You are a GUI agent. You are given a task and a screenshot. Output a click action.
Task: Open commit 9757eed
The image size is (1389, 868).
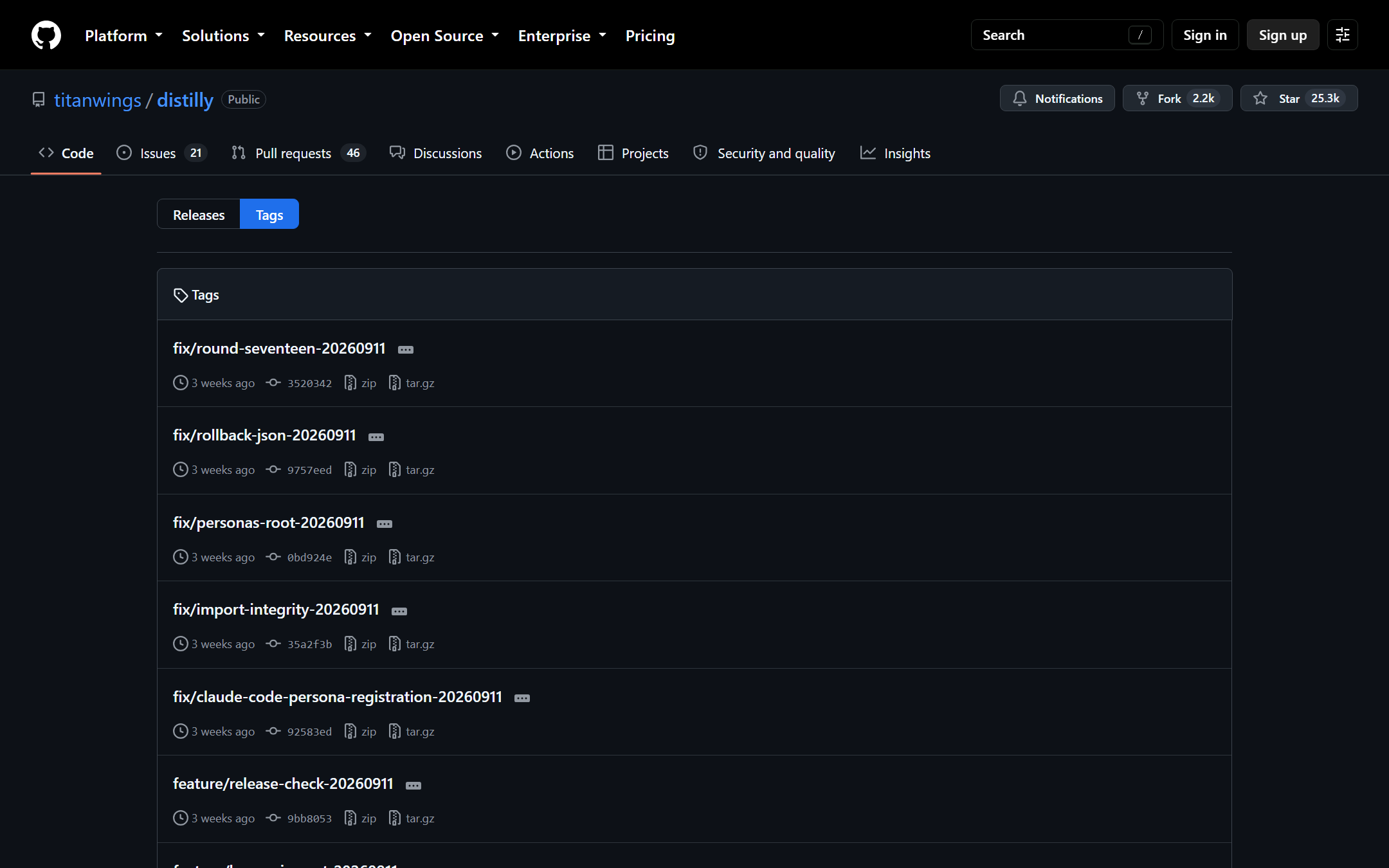click(300, 470)
